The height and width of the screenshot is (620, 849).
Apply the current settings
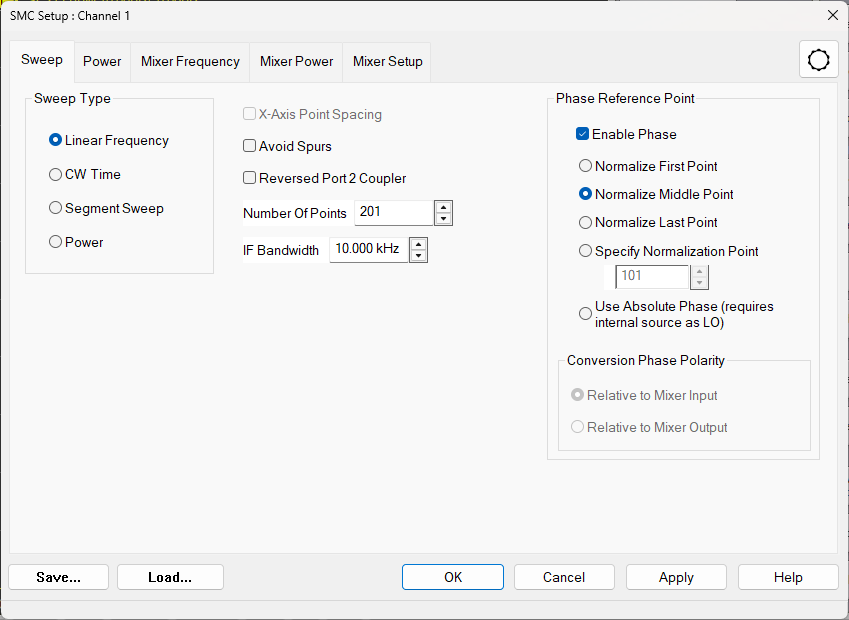point(676,577)
